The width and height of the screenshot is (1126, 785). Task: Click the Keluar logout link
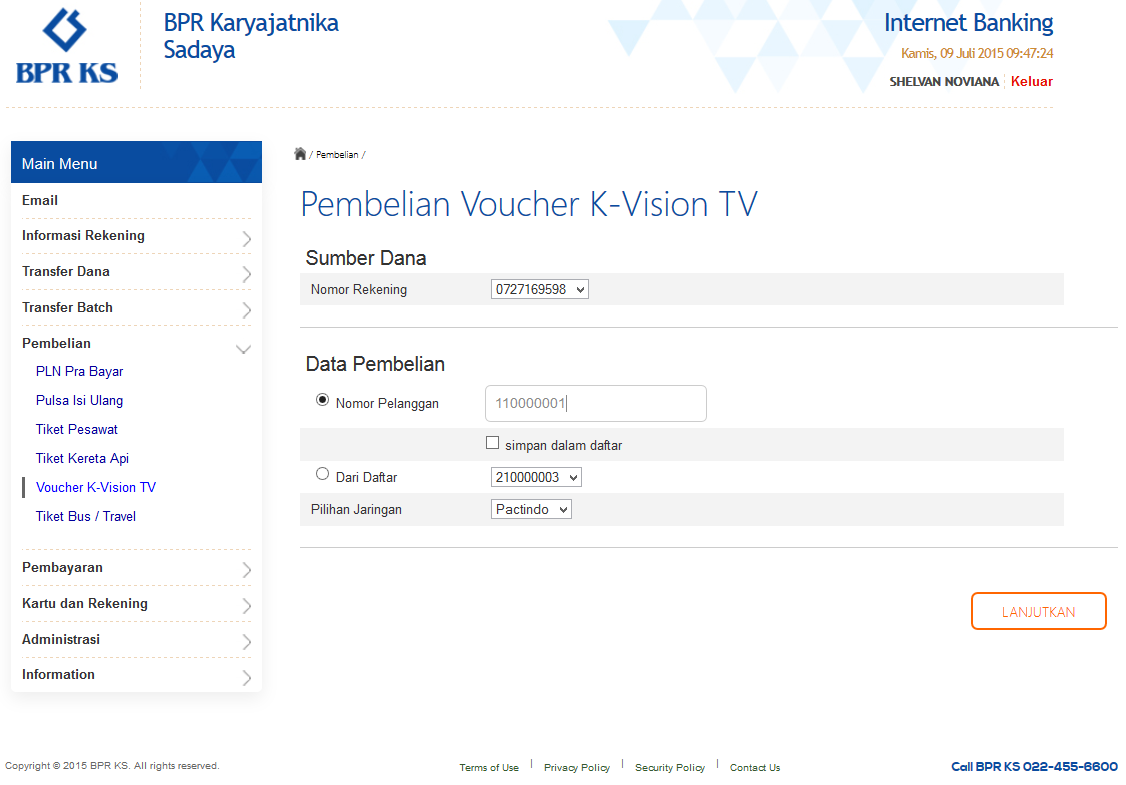pyautogui.click(x=1031, y=81)
